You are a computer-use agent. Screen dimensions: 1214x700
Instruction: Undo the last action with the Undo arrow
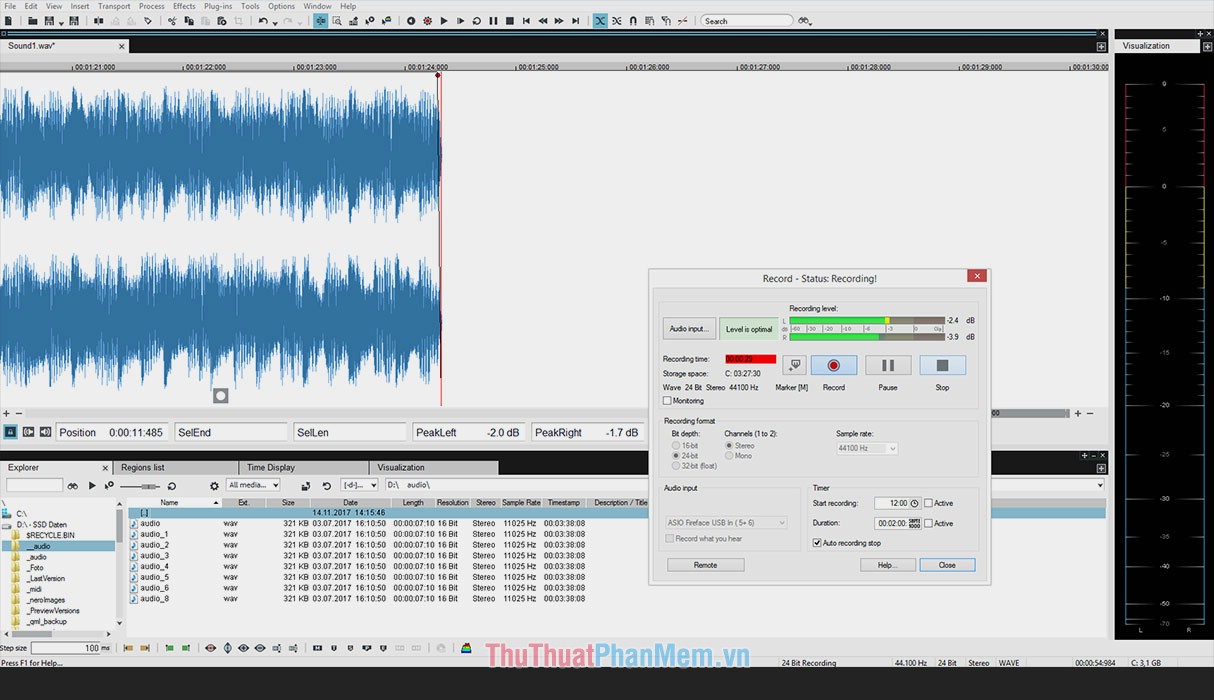point(262,20)
